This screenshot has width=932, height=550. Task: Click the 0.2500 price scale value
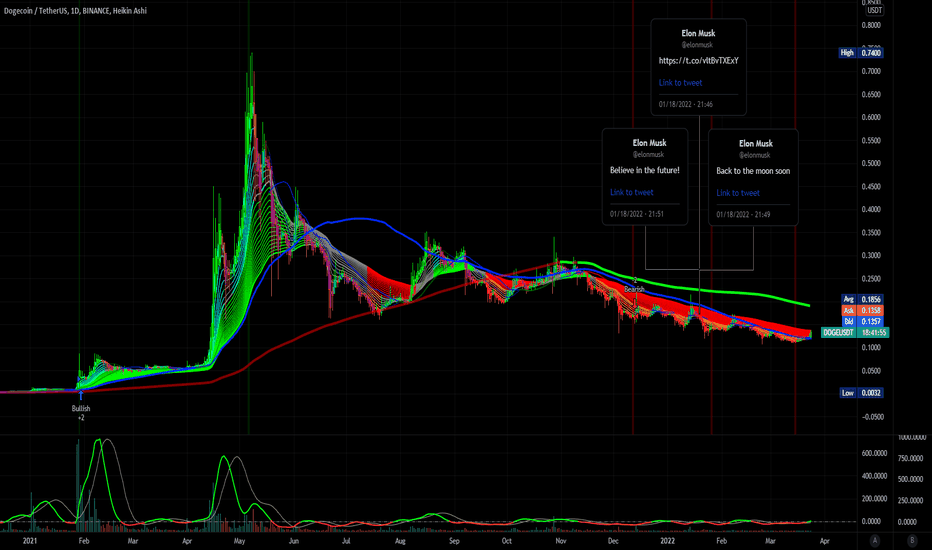(x=871, y=279)
